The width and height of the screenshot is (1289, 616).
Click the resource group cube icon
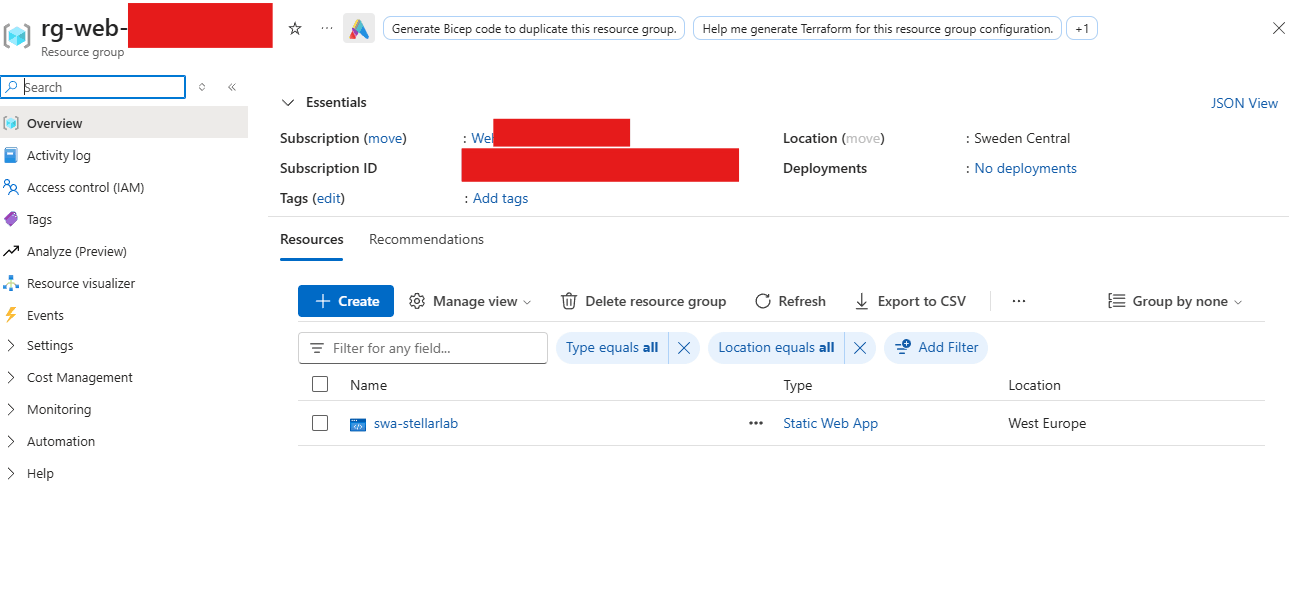17,35
